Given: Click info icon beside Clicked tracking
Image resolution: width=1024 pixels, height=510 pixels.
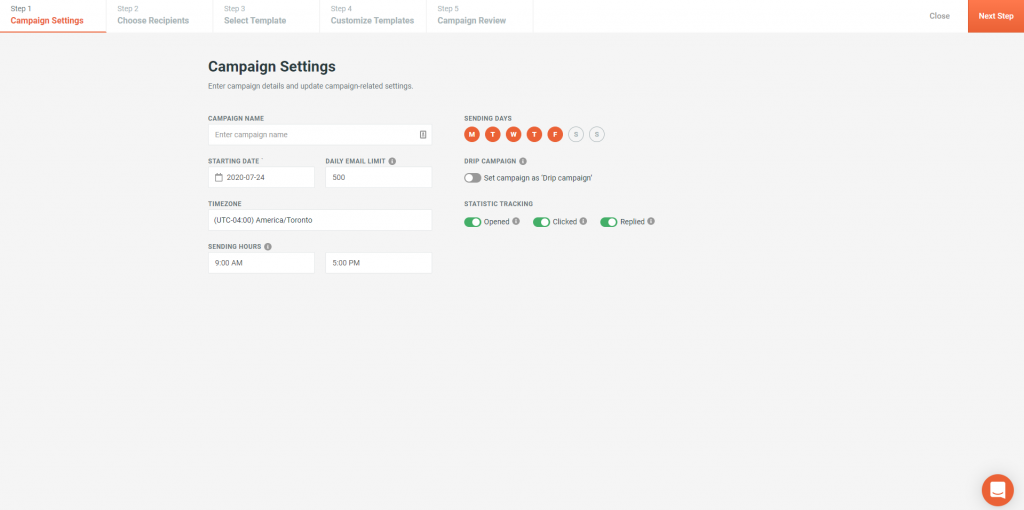Looking at the screenshot, I should pyautogui.click(x=583, y=221).
